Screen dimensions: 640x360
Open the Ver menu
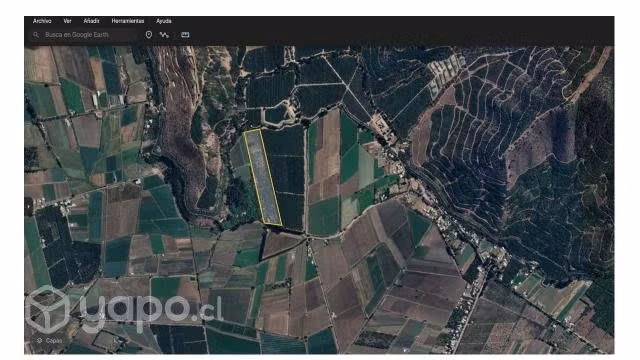67,21
